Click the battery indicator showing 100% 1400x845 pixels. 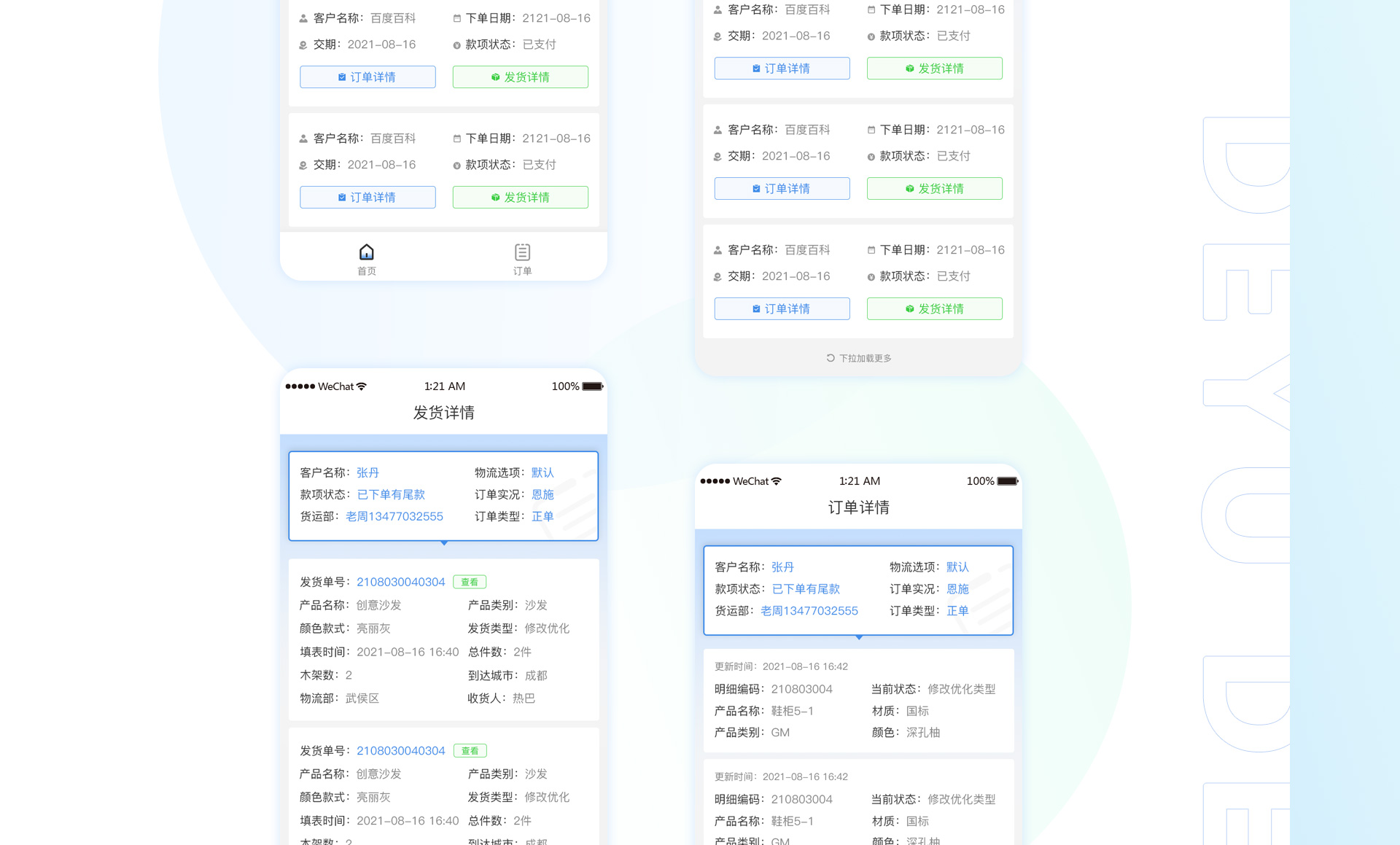pos(592,386)
